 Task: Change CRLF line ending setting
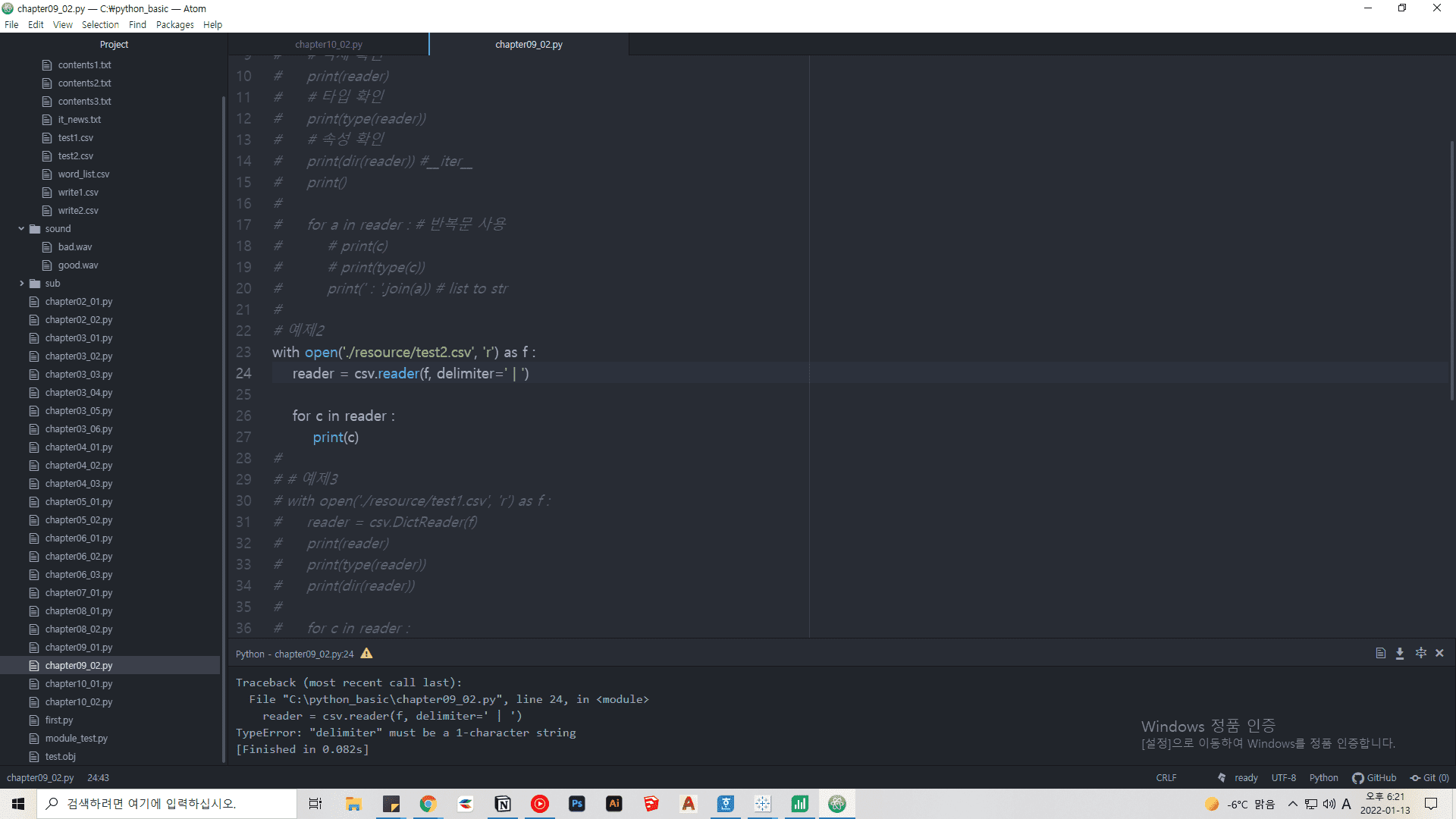1166,777
